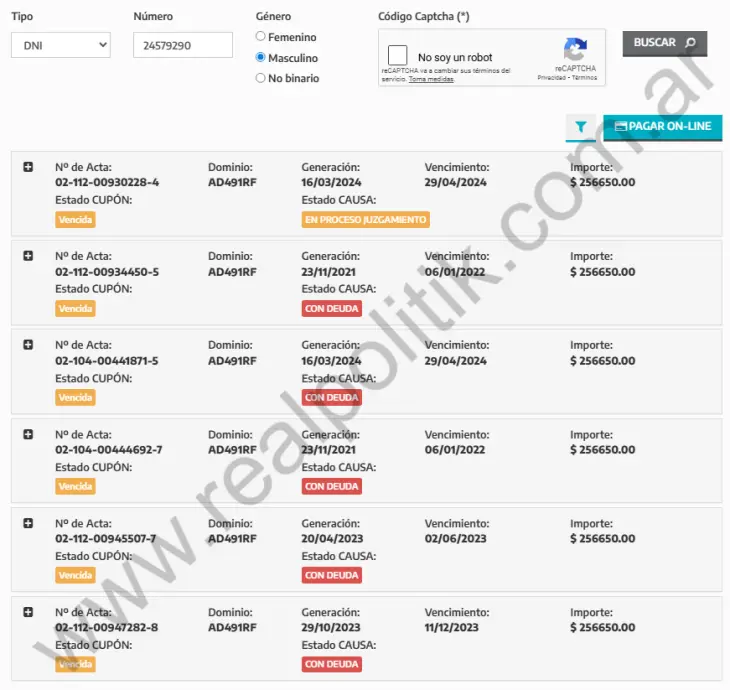This screenshot has width=730, height=690.
Task: Click the EN PROCESO JUZGAMIENTO status badge
Action: 365,220
